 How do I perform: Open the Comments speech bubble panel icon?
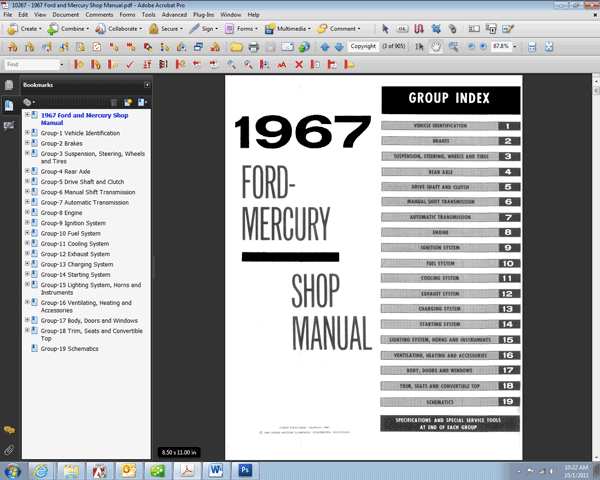click(x=9, y=430)
